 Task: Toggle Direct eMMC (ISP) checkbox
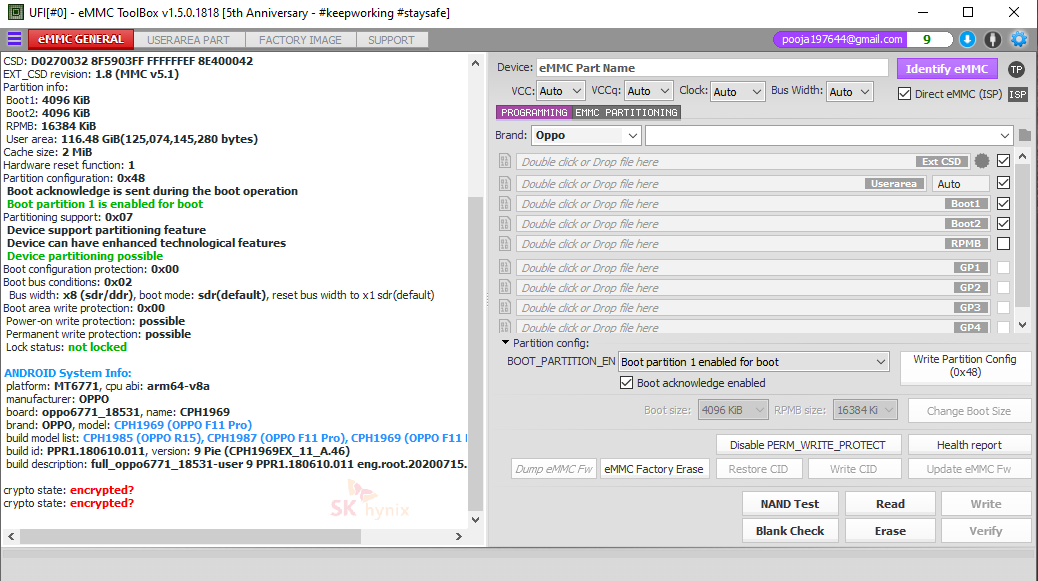[904, 94]
